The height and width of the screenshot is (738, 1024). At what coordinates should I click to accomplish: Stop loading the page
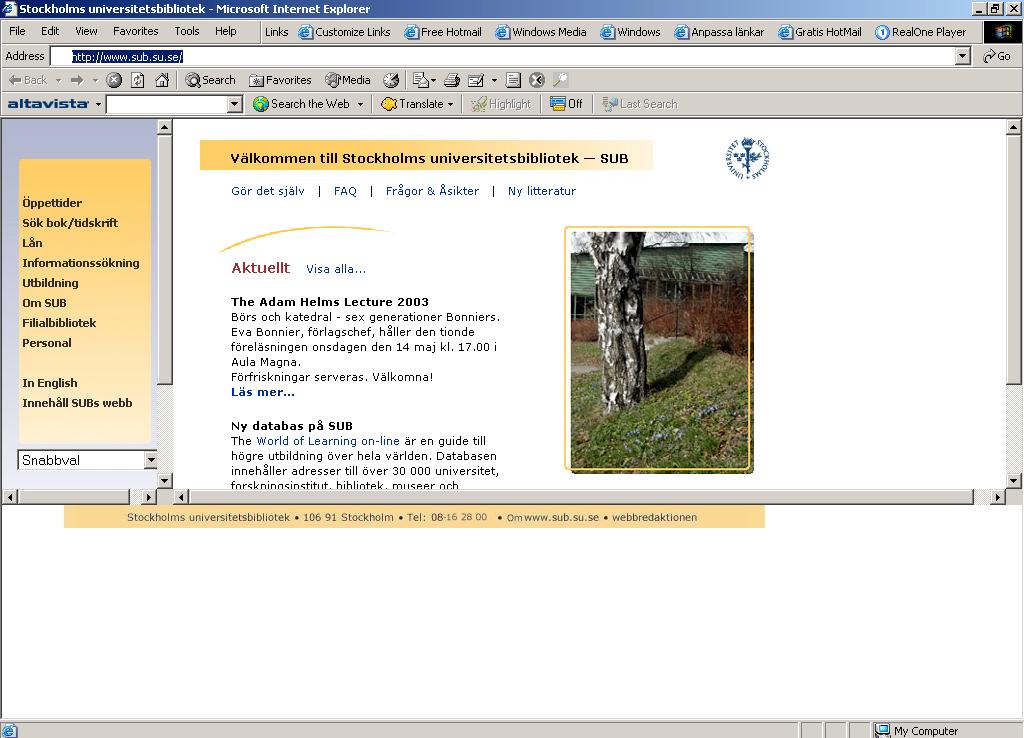tap(114, 80)
